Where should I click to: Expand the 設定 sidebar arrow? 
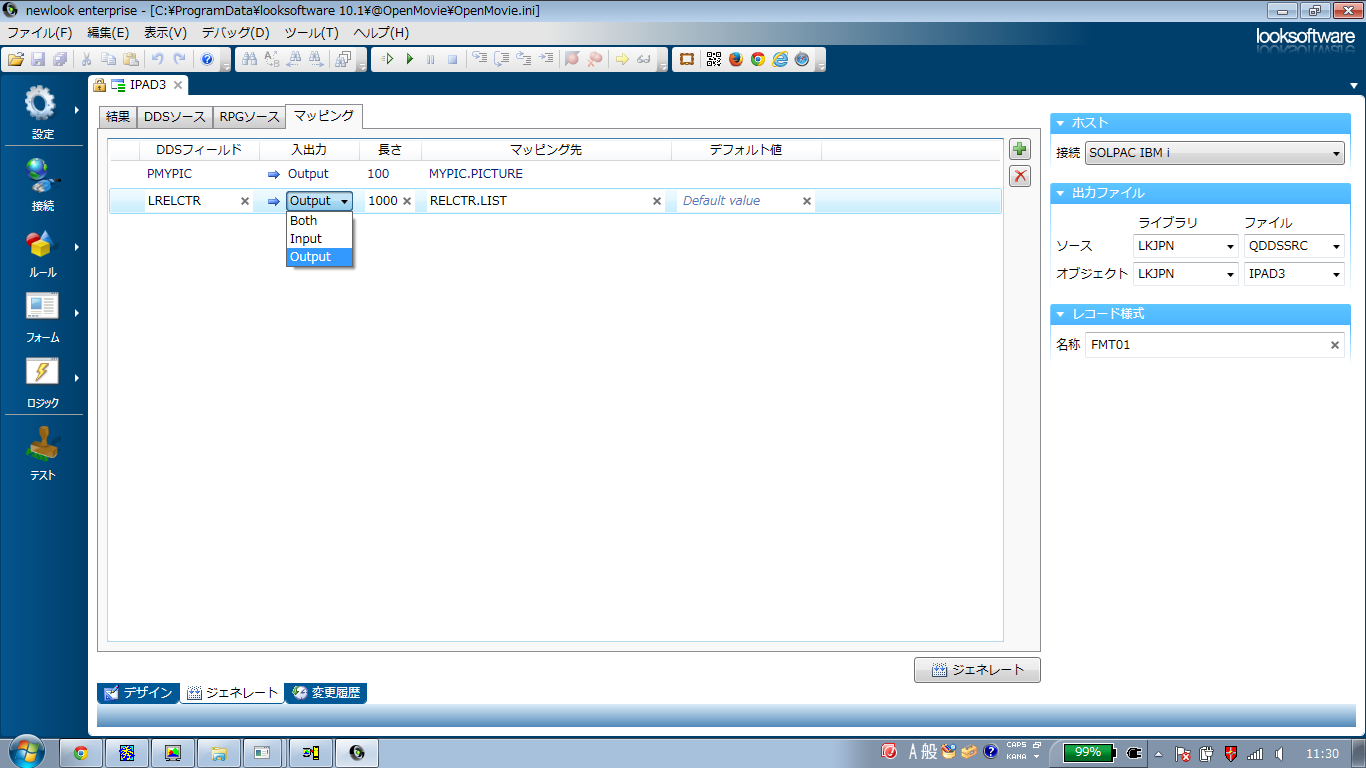[76, 110]
